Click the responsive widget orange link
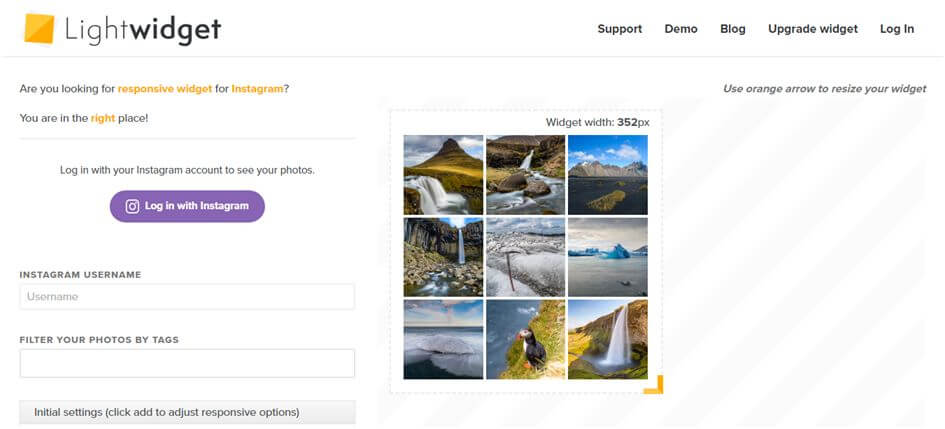 point(165,89)
